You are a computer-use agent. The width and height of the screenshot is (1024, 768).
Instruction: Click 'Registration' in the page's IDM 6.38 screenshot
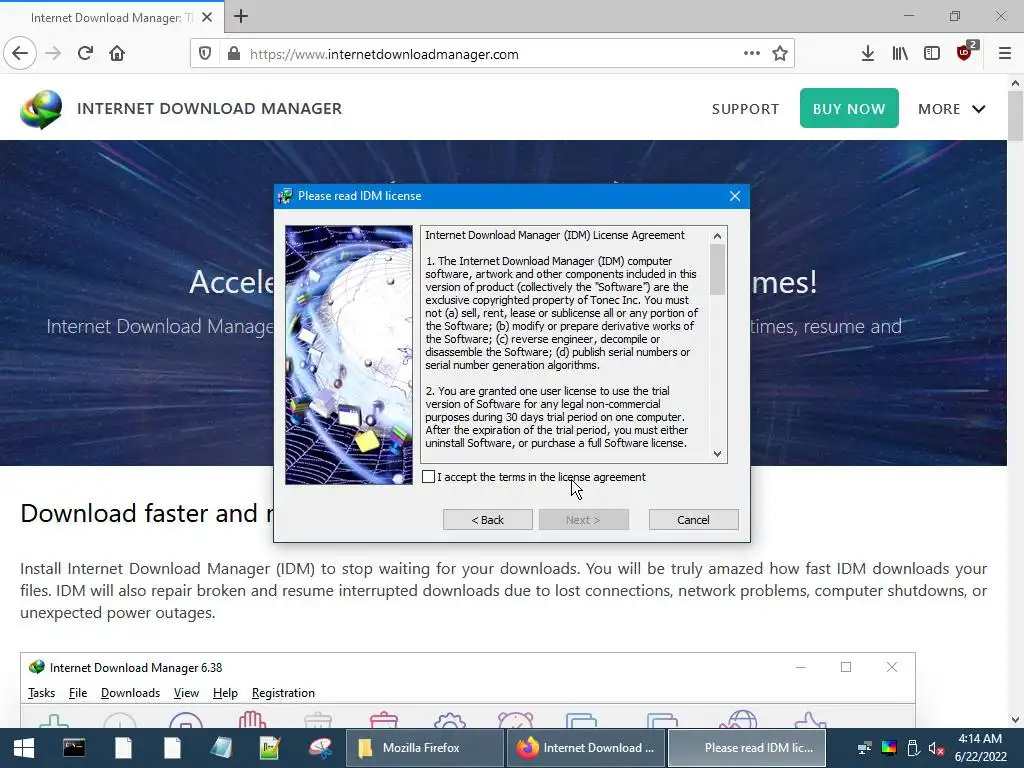(283, 693)
